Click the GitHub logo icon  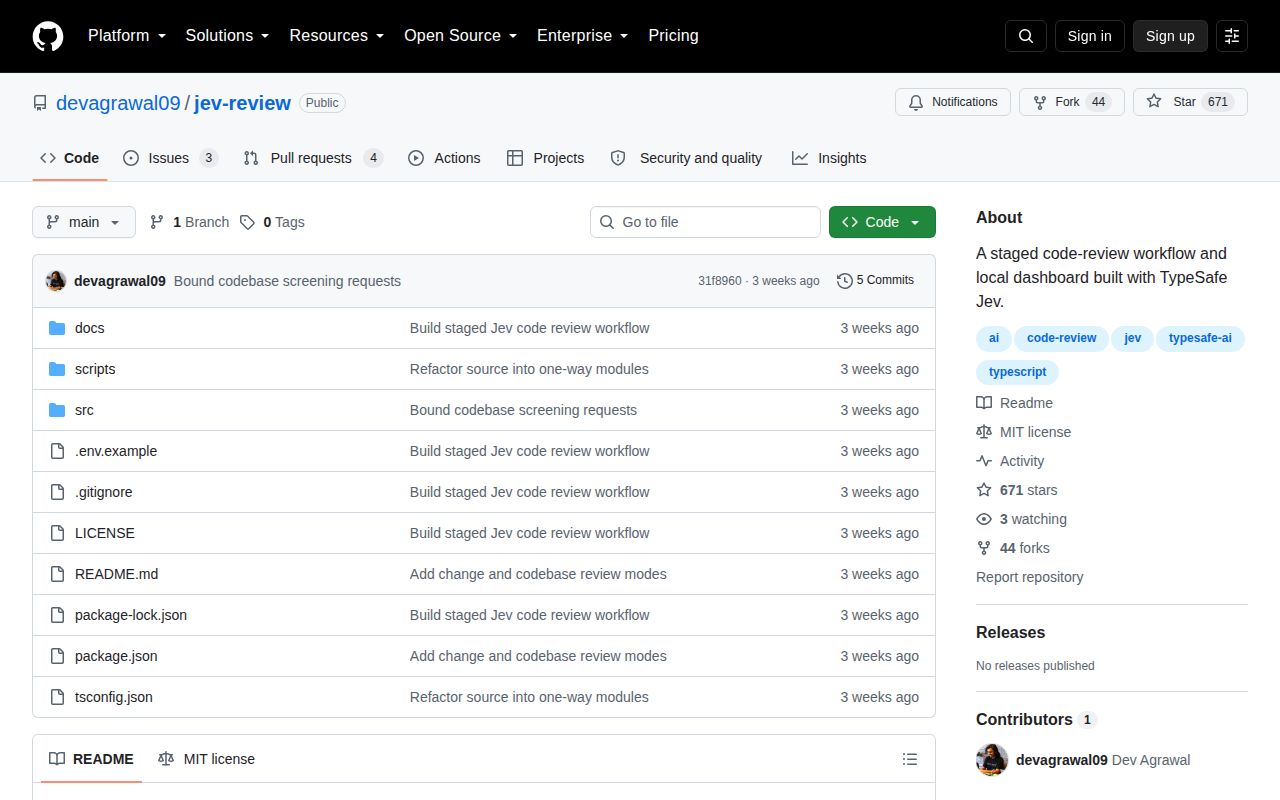[x=48, y=36]
